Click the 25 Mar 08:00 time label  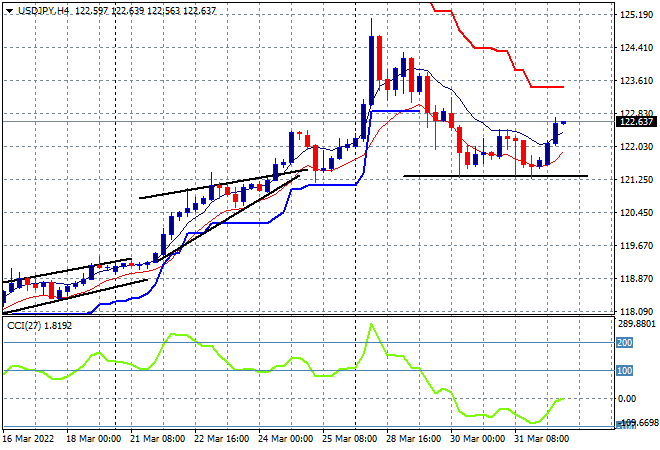pyautogui.click(x=349, y=439)
